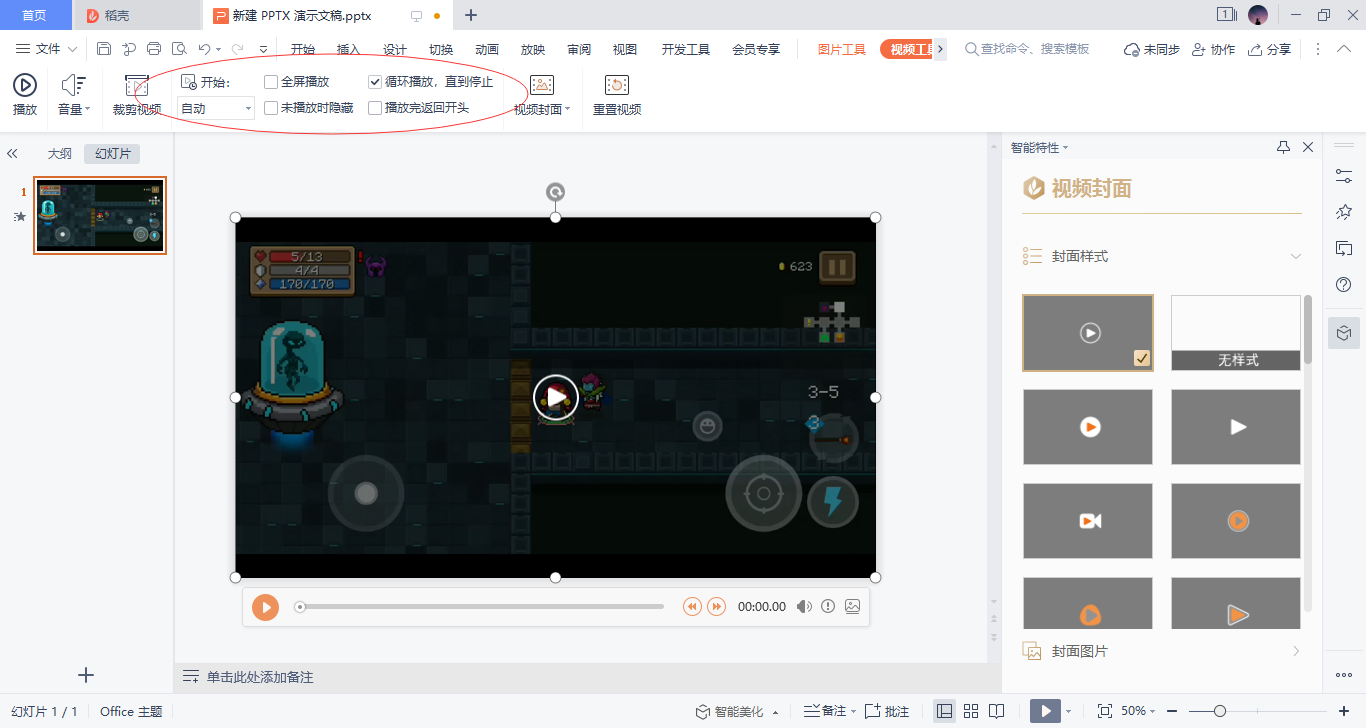The width and height of the screenshot is (1366, 728).
Task: Click the zoom slider in status bar
Action: click(1256, 711)
